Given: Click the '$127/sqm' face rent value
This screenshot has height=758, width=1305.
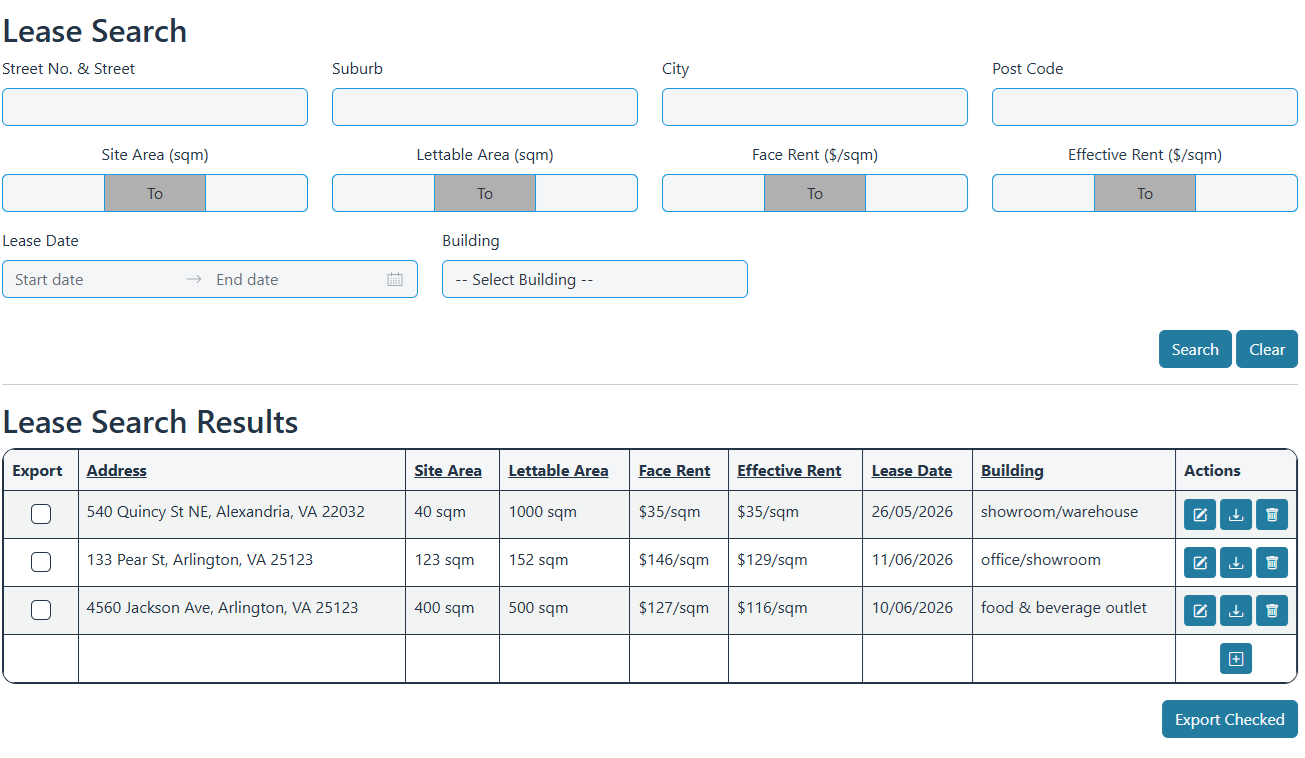Looking at the screenshot, I should pos(674,608).
